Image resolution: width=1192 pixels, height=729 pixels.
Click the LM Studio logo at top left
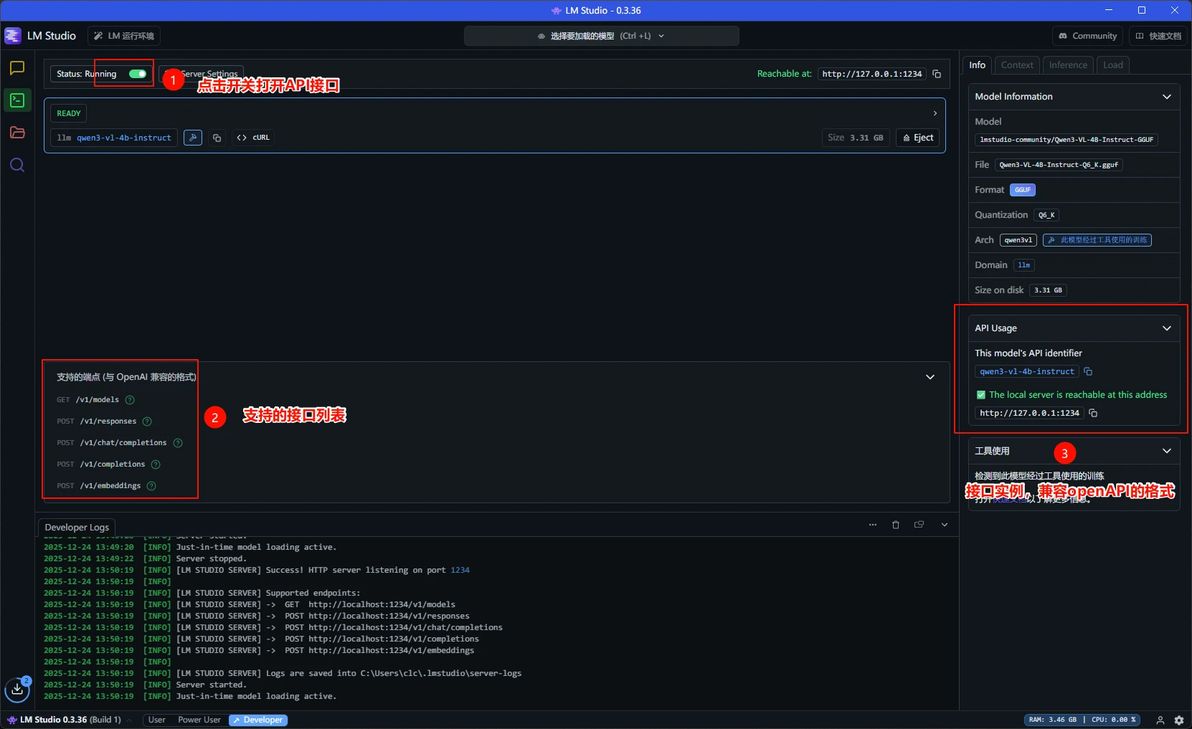point(13,36)
